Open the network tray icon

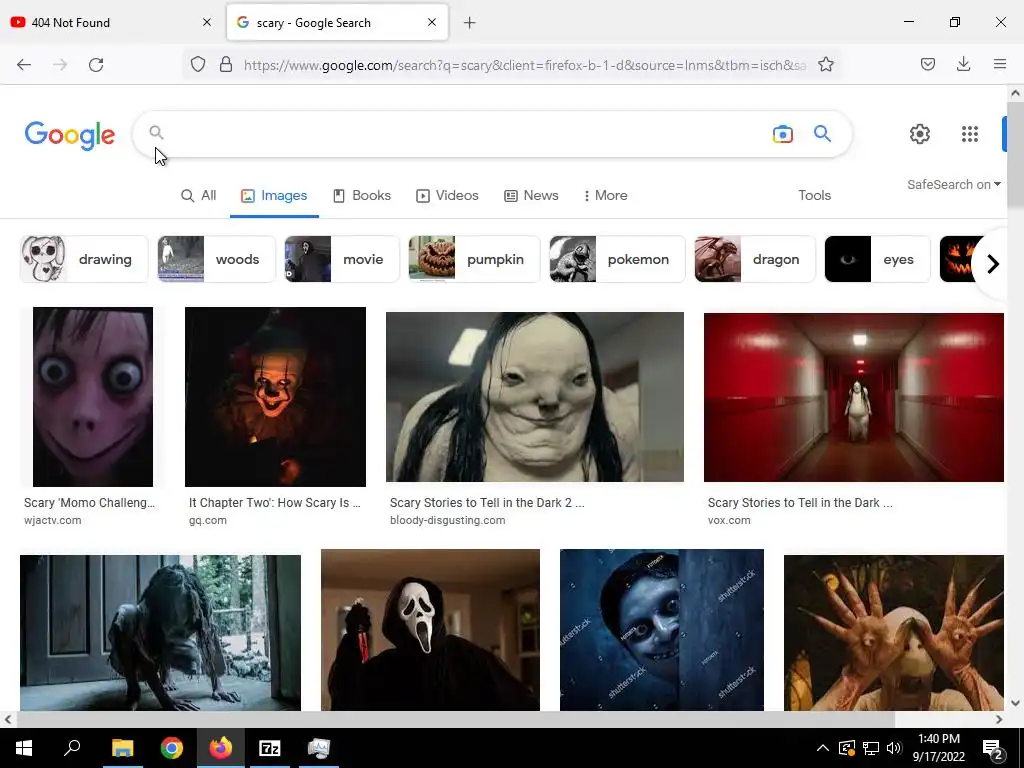pyautogui.click(x=871, y=748)
